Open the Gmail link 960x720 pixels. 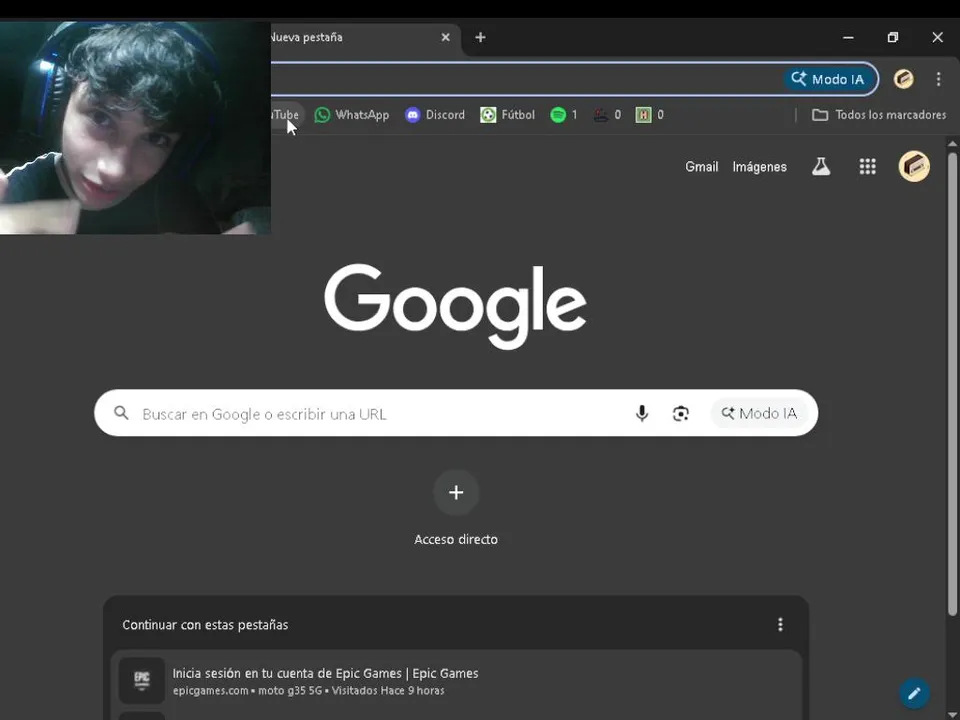point(702,167)
